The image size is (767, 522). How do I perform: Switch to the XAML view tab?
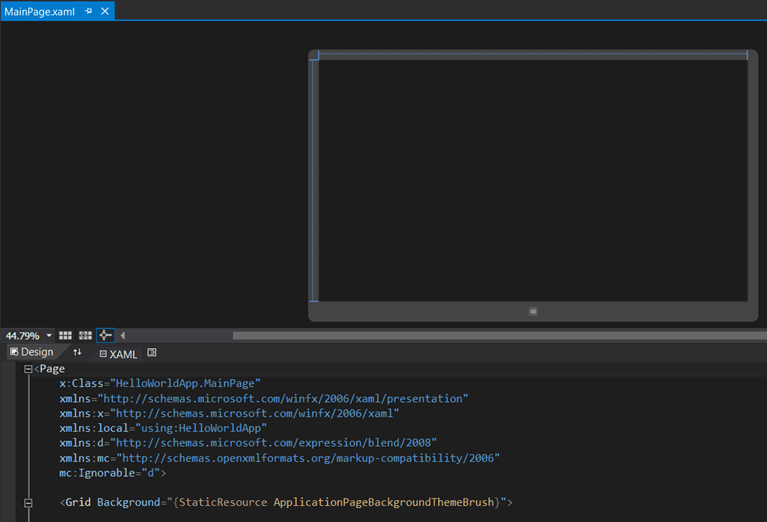(118, 354)
